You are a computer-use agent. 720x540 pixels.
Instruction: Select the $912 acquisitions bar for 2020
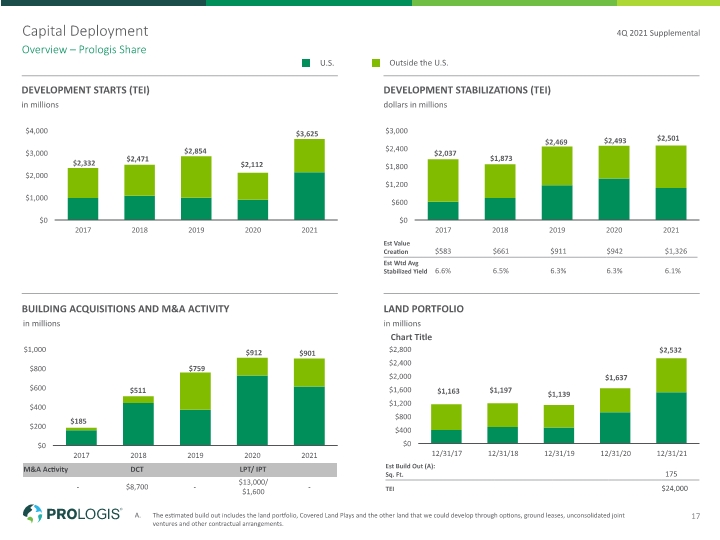click(x=252, y=402)
